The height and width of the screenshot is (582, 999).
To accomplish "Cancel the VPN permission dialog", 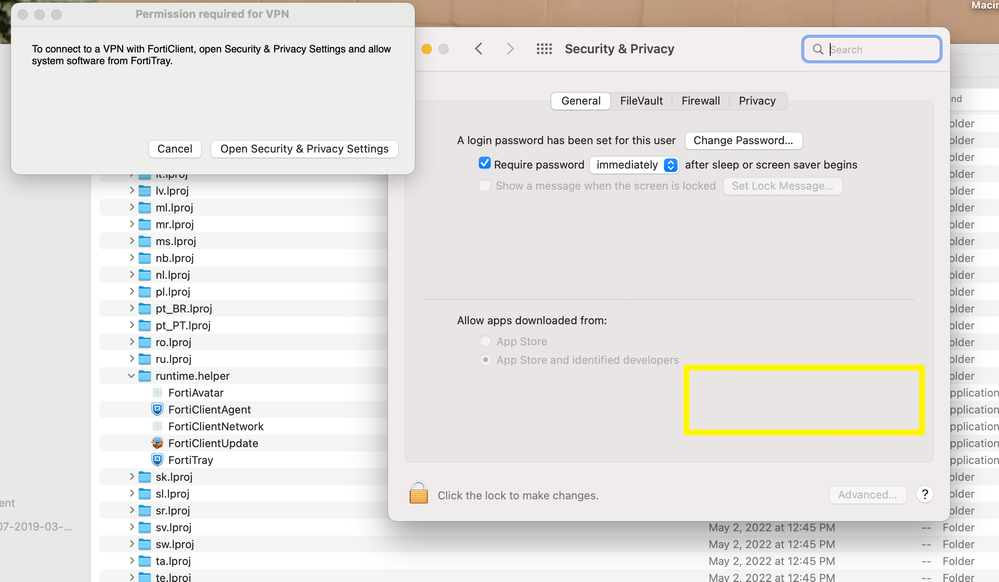I will click(x=175, y=149).
